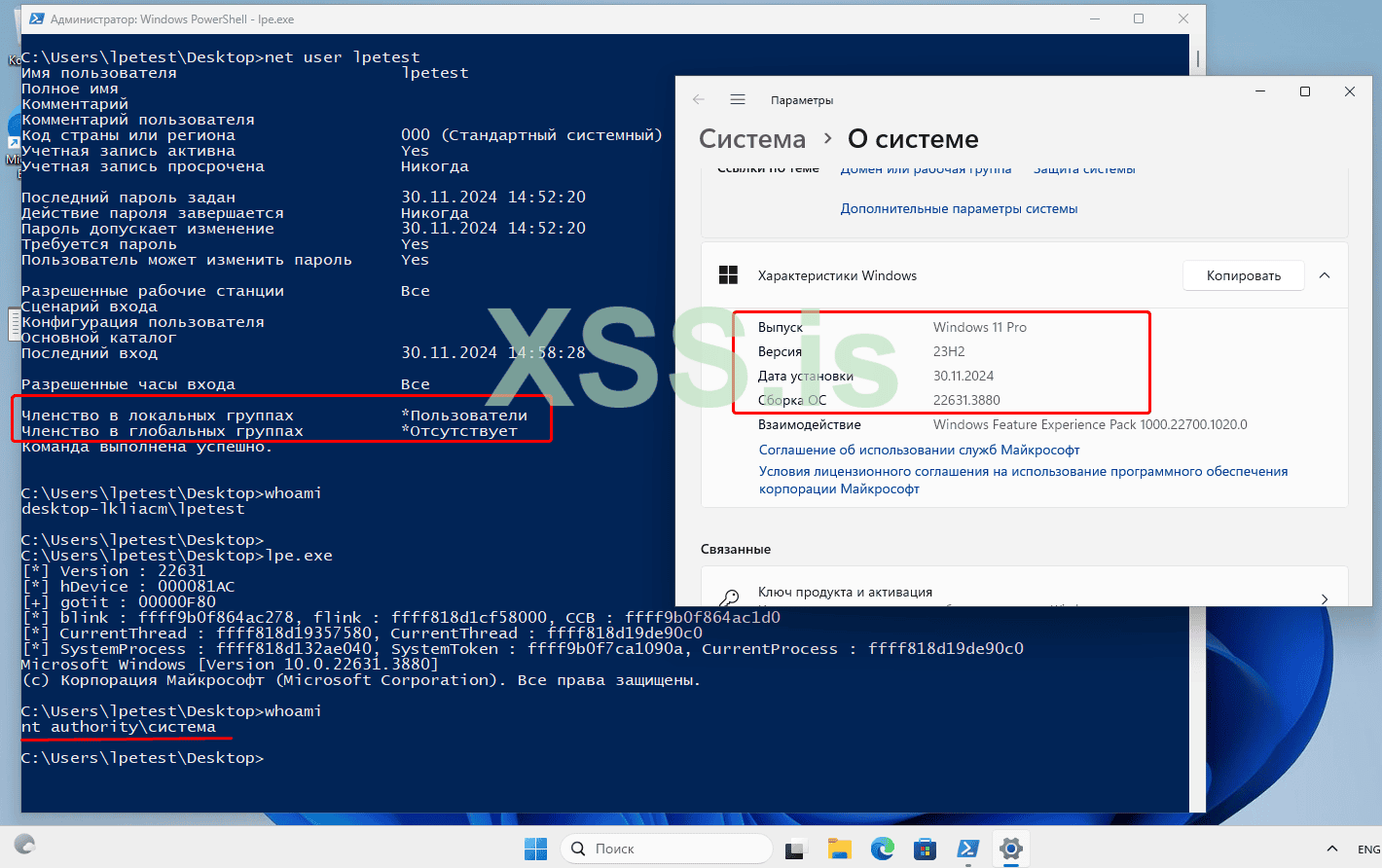Image resolution: width=1382 pixels, height=868 pixels.
Task: Click the *Пользователи group value
Action: (464, 416)
